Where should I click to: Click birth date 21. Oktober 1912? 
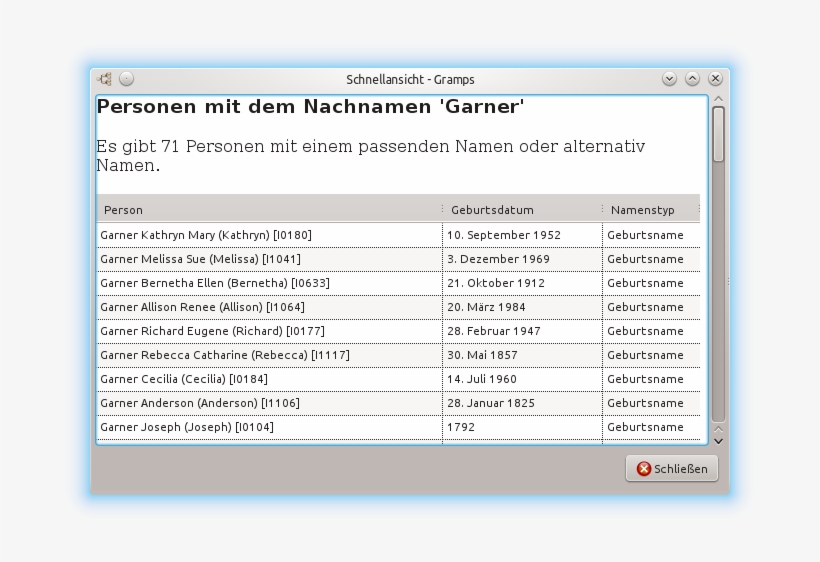click(x=496, y=283)
